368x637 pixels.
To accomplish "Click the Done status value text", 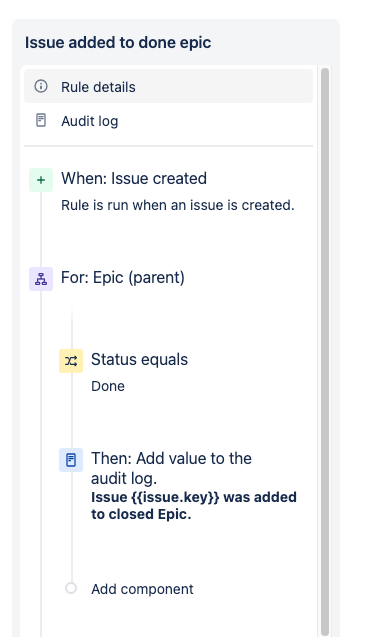I will 108,386.
